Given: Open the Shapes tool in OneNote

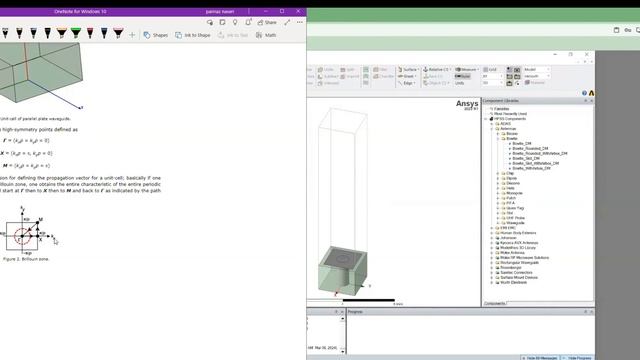Looking at the screenshot, I should click(156, 35).
